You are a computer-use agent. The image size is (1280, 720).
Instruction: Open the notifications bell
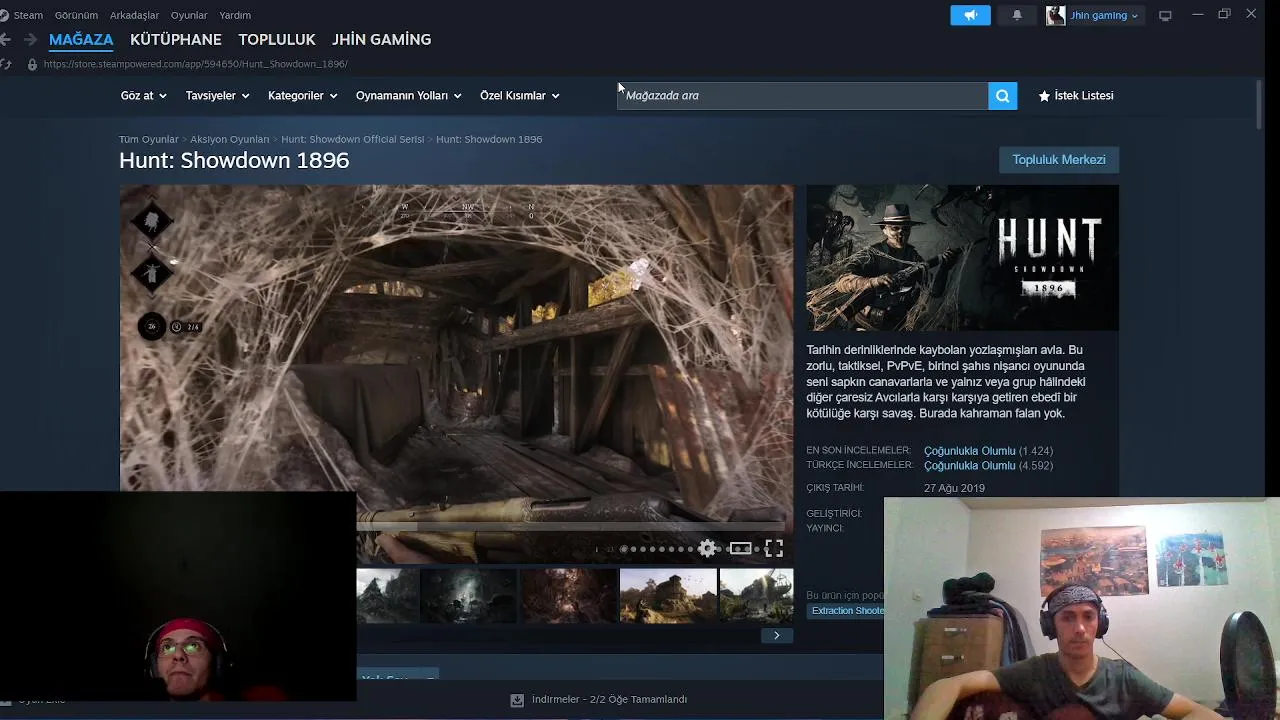click(1017, 15)
